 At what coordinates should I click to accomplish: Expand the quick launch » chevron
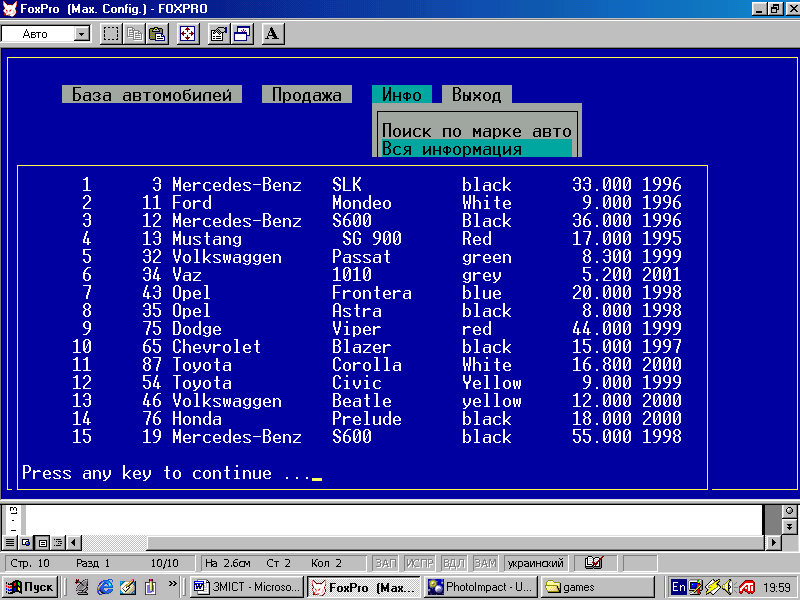[x=172, y=583]
